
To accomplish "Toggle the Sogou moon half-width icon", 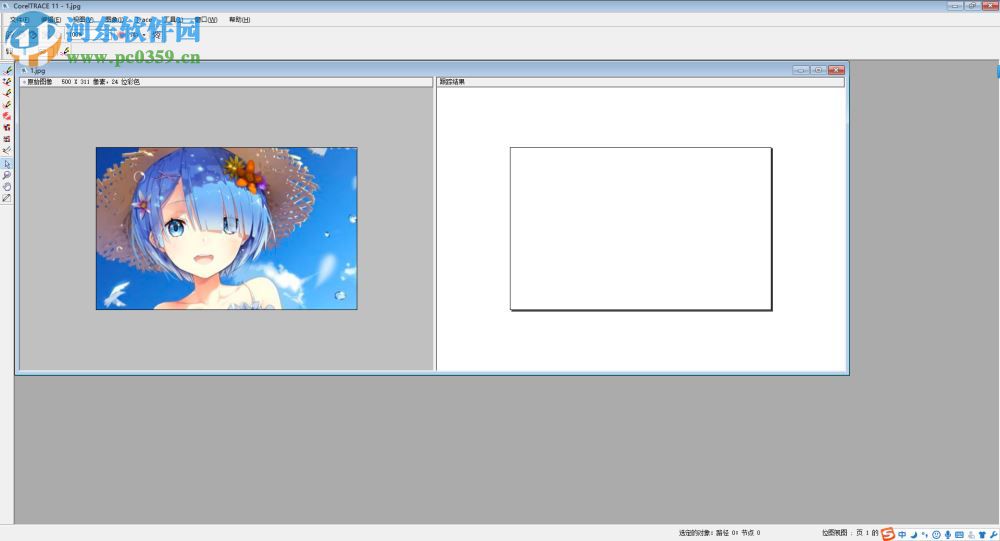I will coord(913,535).
